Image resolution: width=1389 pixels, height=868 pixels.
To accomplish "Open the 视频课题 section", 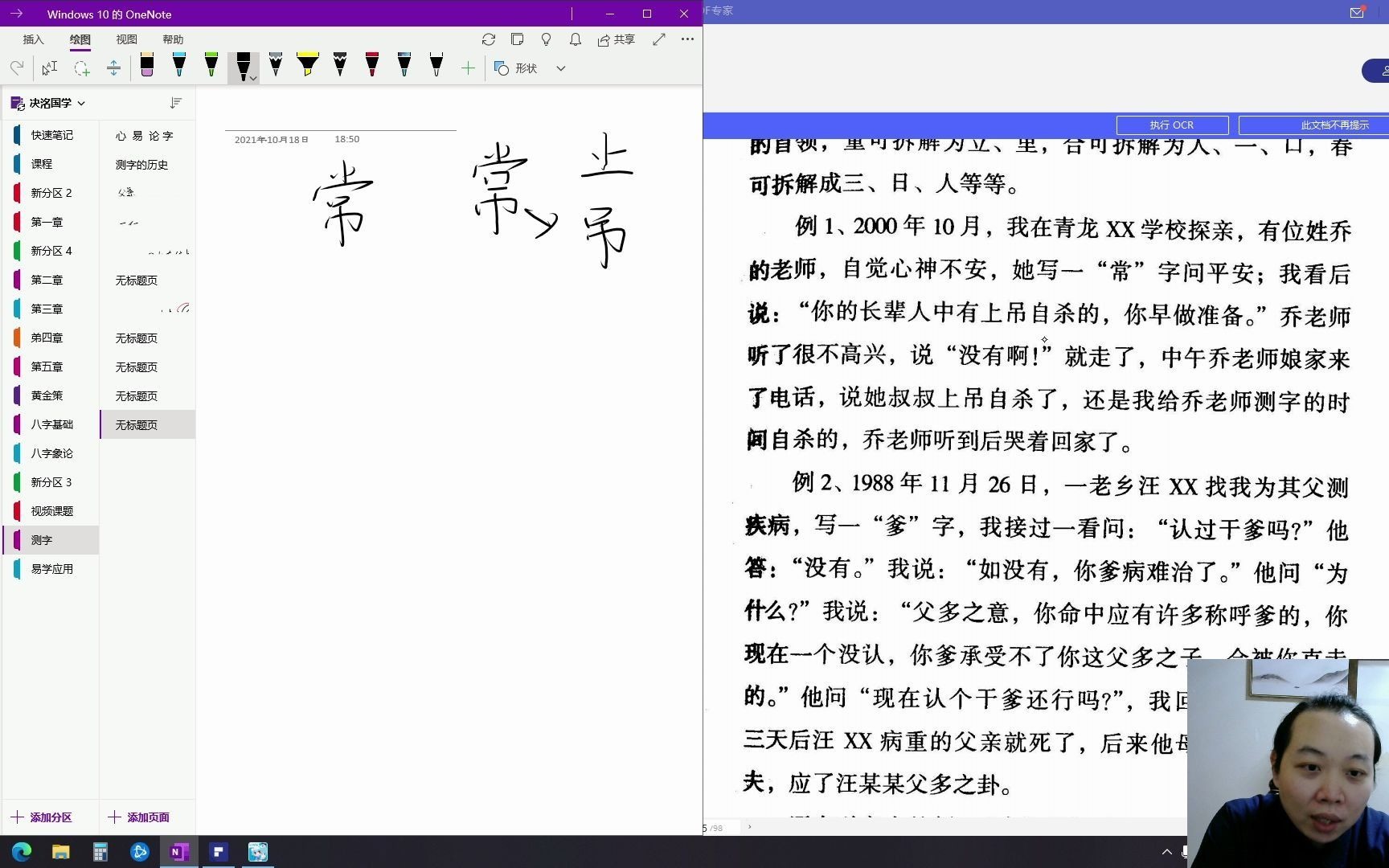I will pyautogui.click(x=51, y=511).
